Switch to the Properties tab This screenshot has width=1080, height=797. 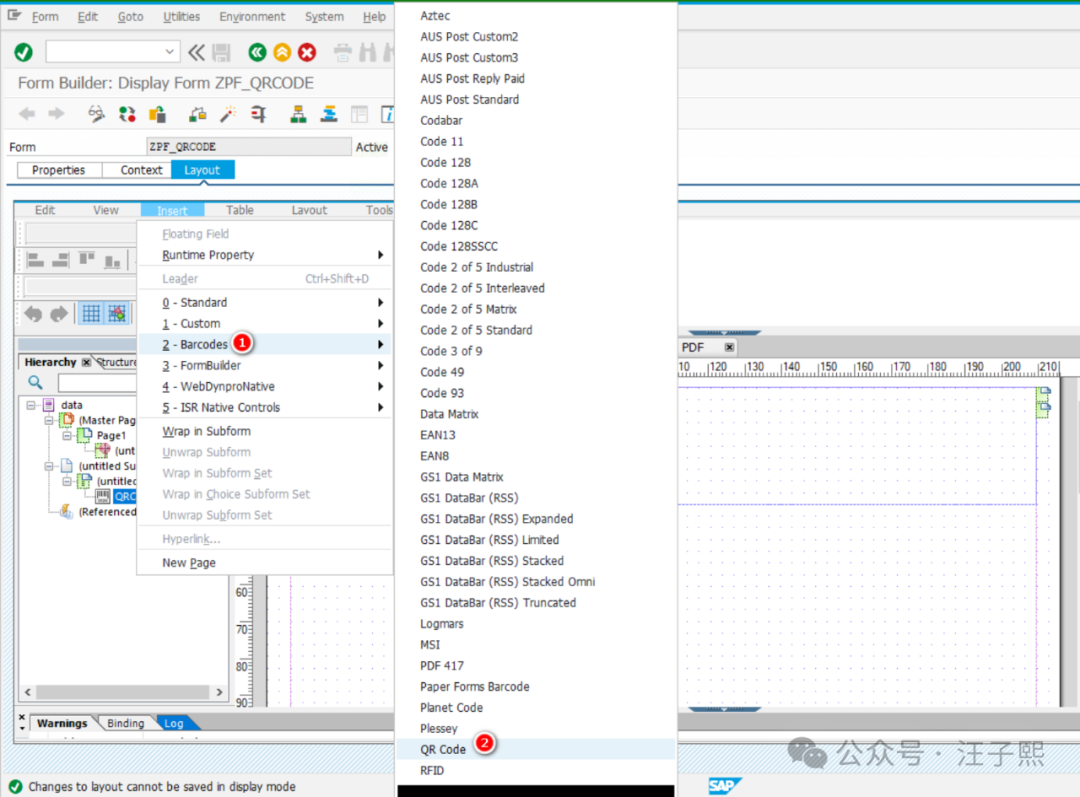tap(59, 170)
